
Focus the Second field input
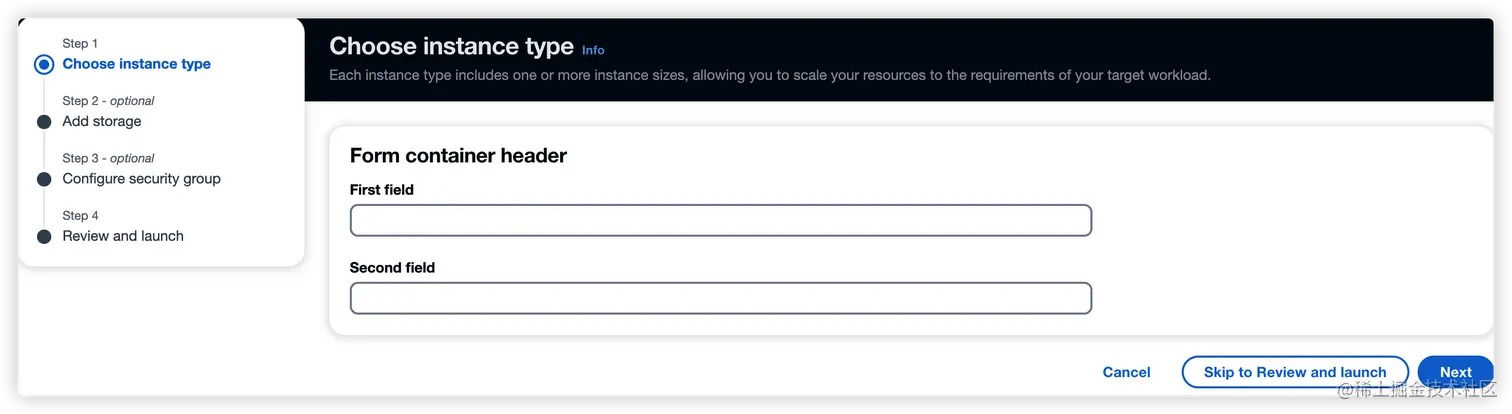(x=720, y=298)
